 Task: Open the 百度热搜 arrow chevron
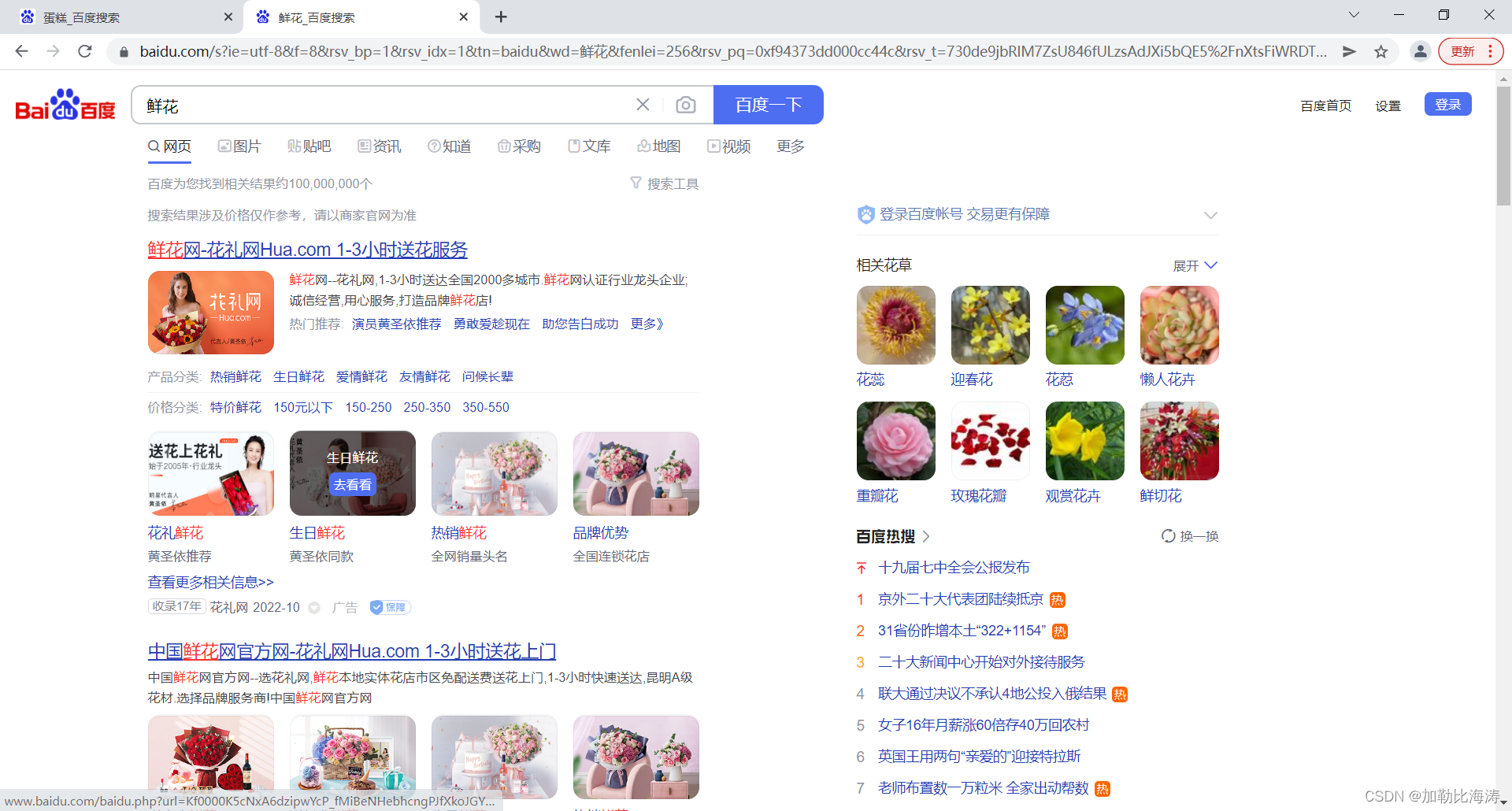[x=926, y=536]
